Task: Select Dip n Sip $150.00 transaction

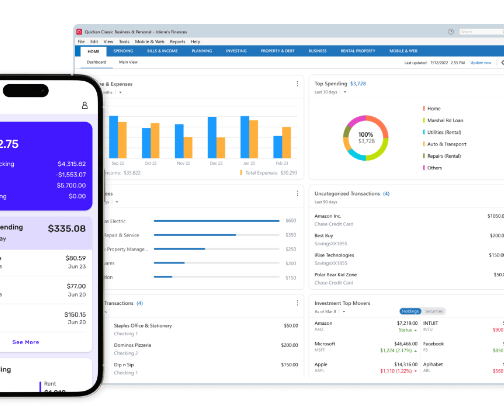Action: click(x=206, y=369)
